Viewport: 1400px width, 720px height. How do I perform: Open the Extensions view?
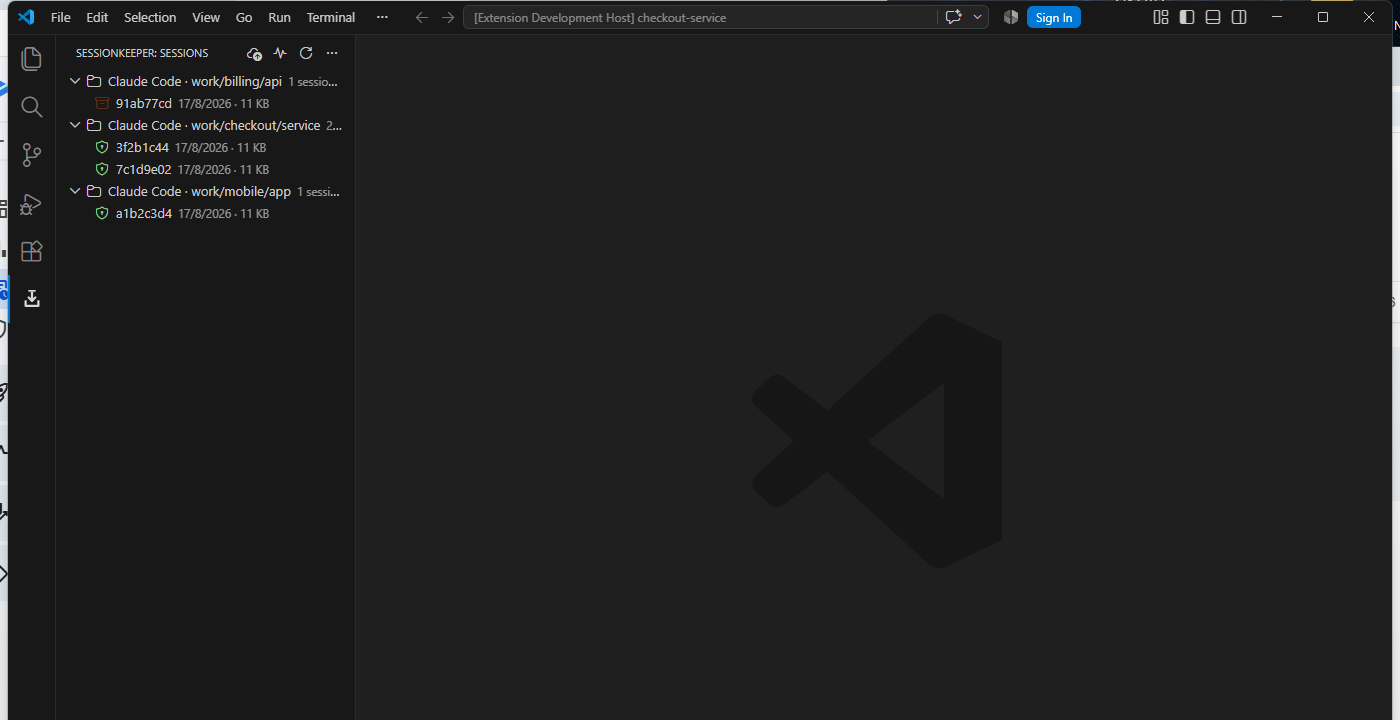tap(32, 251)
